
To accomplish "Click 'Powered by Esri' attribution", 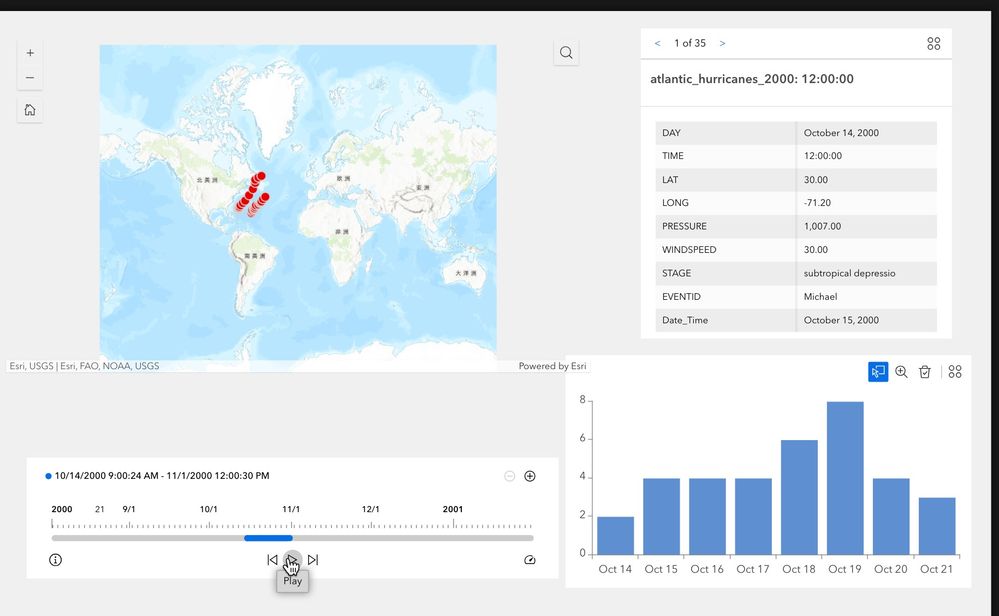I will click(552, 366).
